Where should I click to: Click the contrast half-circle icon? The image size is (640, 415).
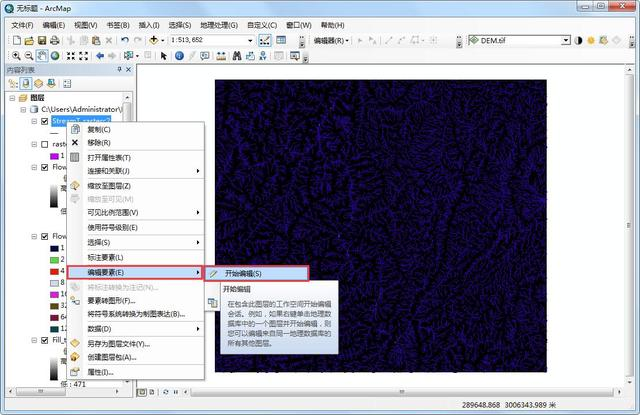tap(578, 40)
